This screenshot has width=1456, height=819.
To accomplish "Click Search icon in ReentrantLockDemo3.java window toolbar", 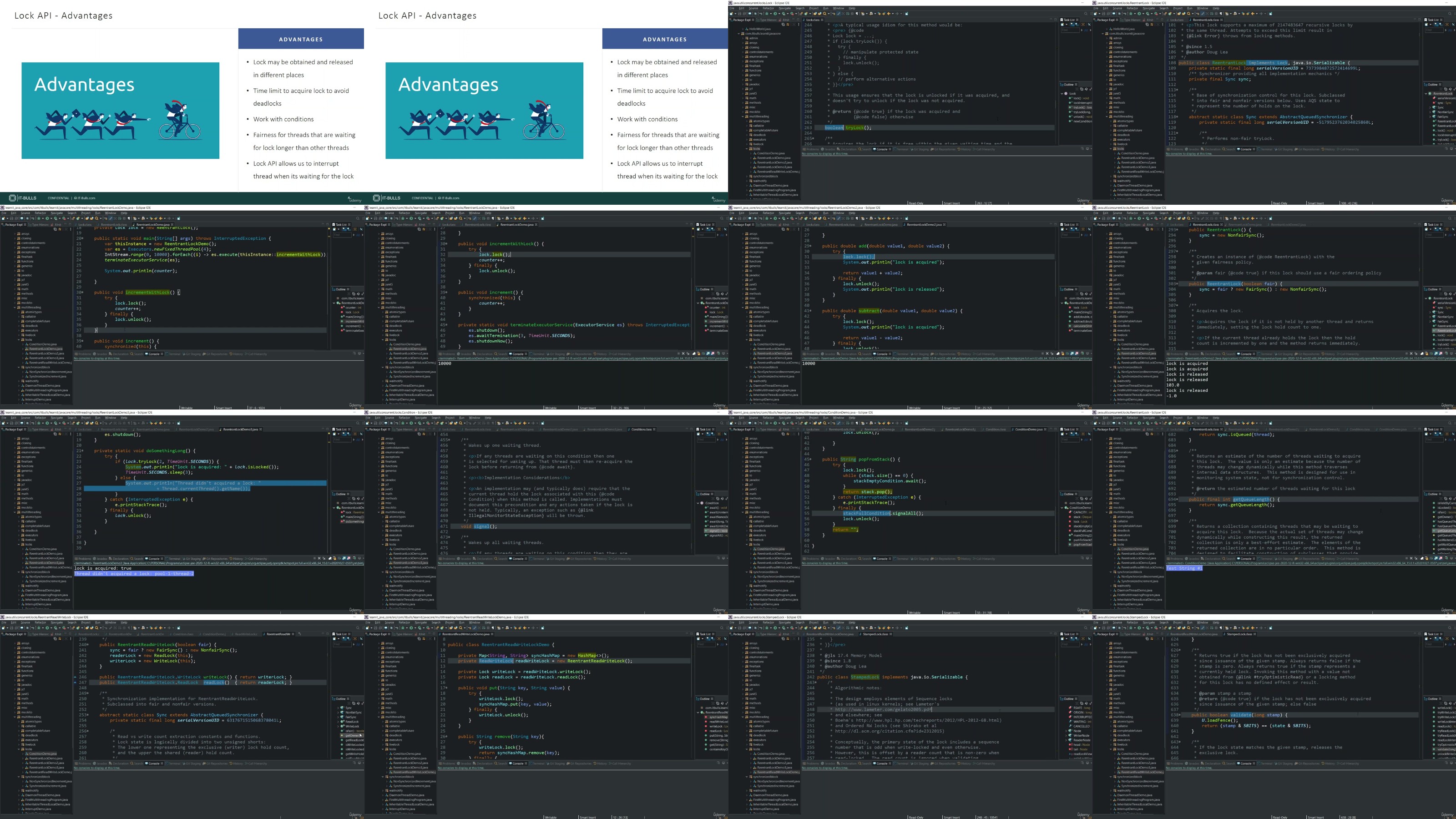I will coord(96,423).
